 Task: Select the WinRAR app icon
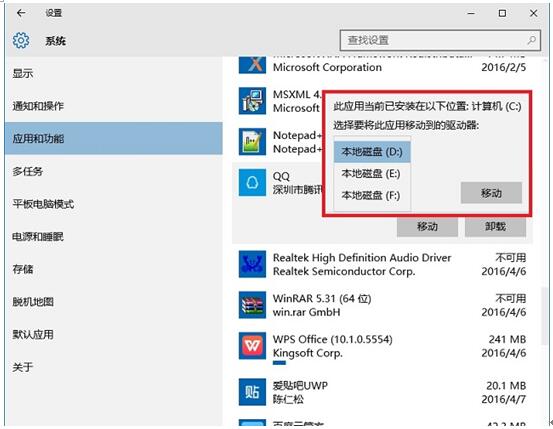pyautogui.click(x=252, y=305)
